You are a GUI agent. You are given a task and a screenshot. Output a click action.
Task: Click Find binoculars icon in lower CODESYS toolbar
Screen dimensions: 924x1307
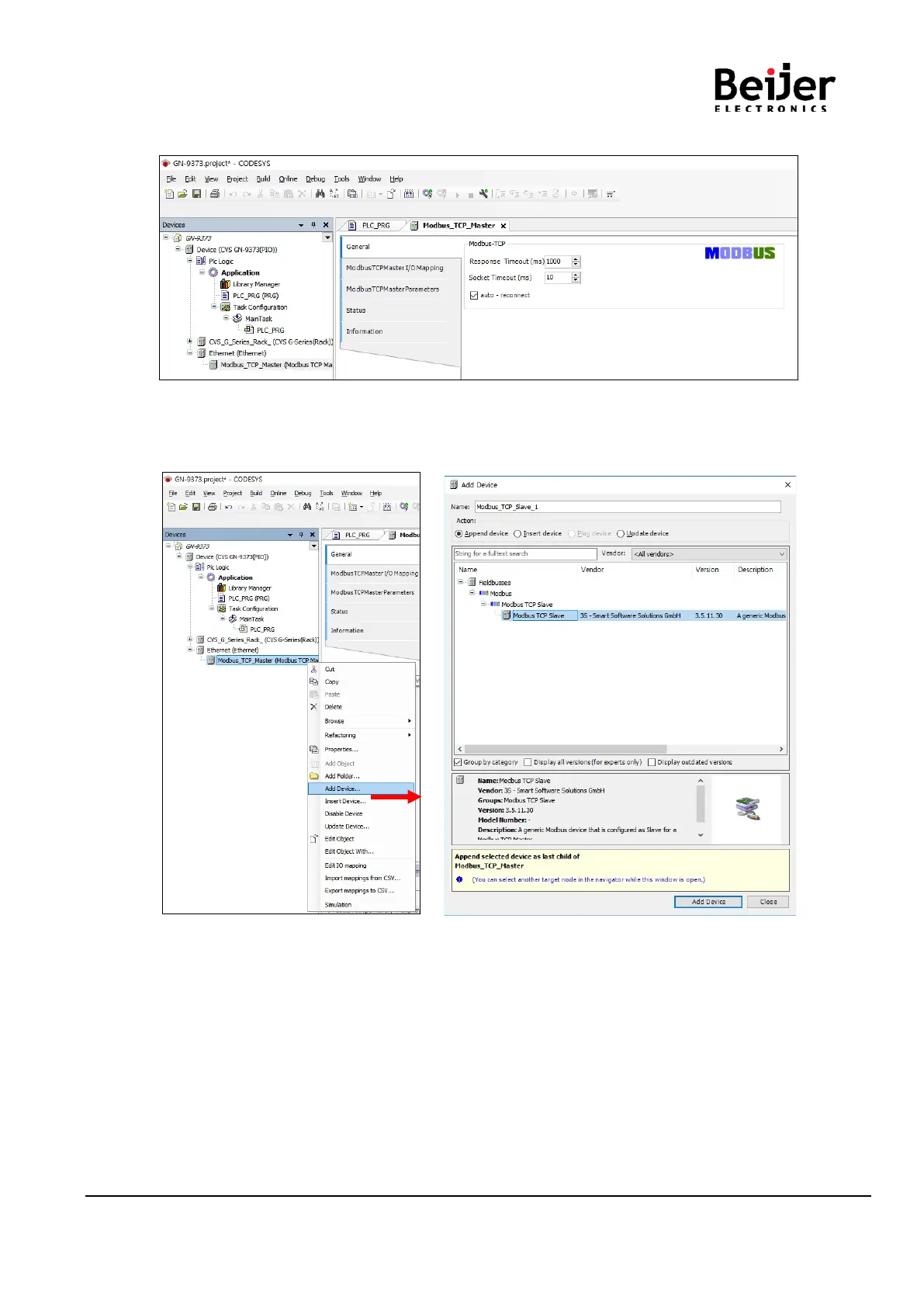point(307,507)
